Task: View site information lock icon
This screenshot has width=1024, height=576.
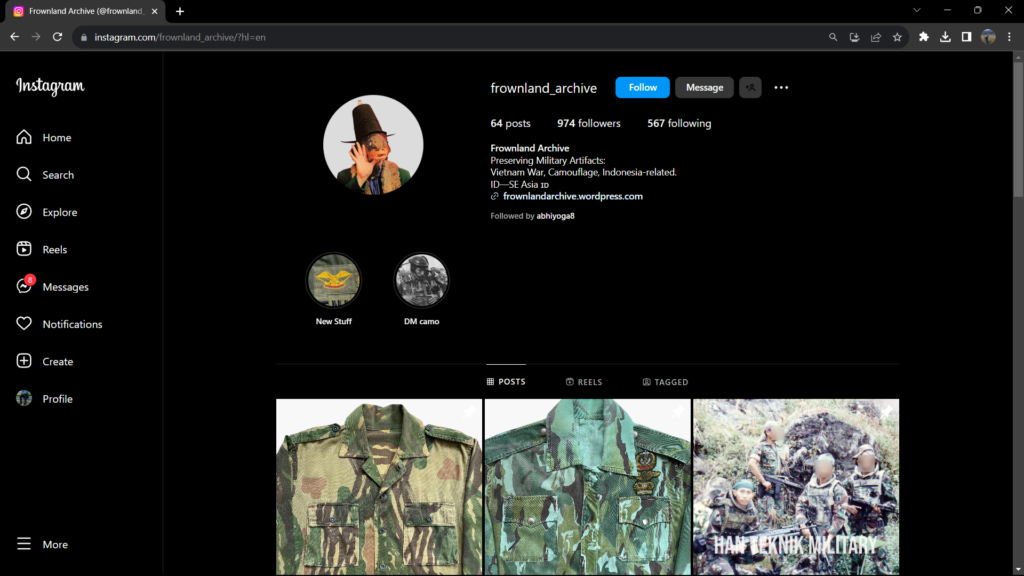Action: click(84, 37)
